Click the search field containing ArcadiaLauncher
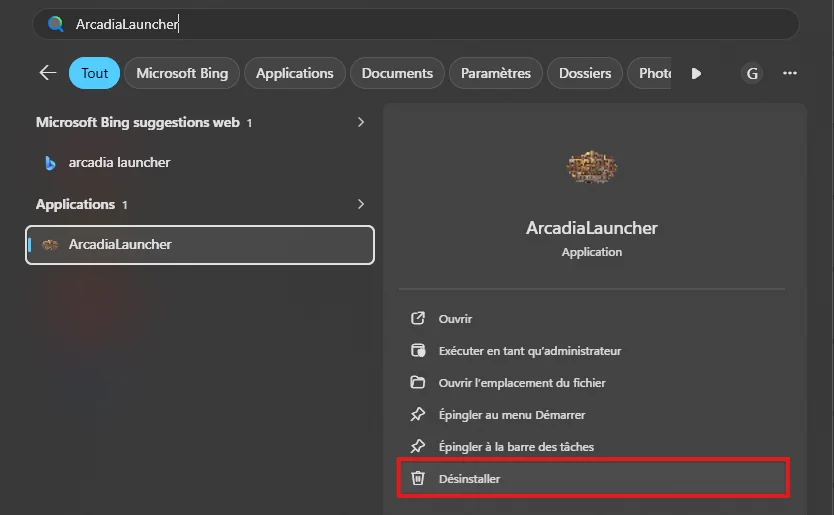 coord(416,24)
